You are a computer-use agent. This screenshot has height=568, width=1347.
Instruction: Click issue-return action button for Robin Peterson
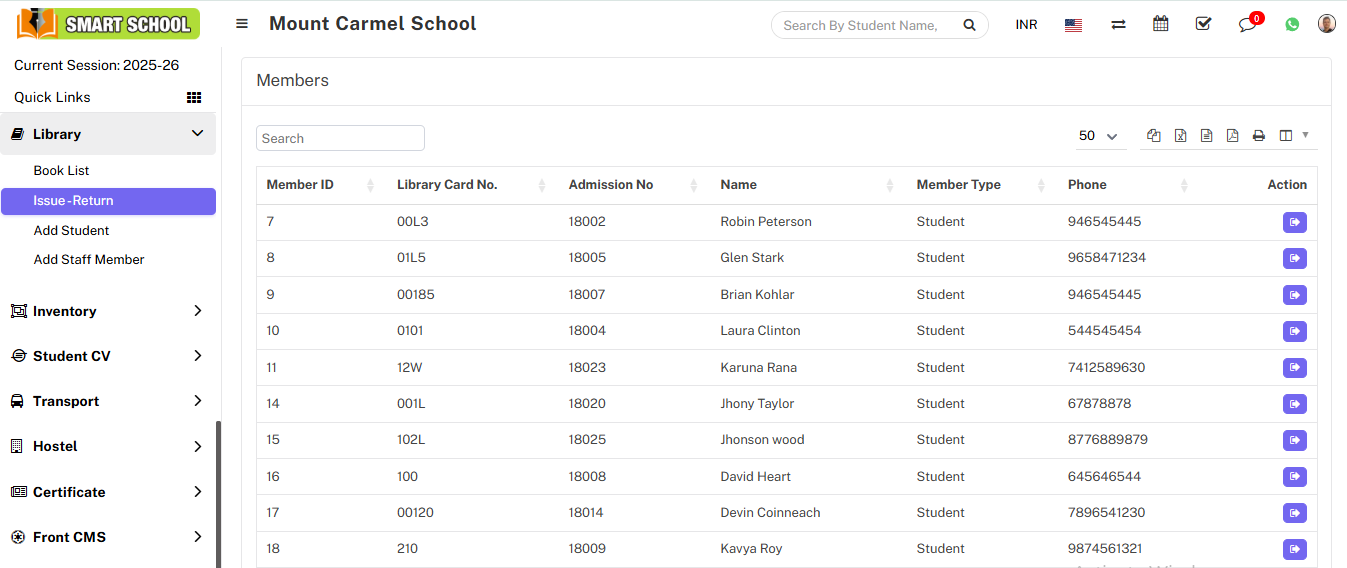click(x=1294, y=222)
